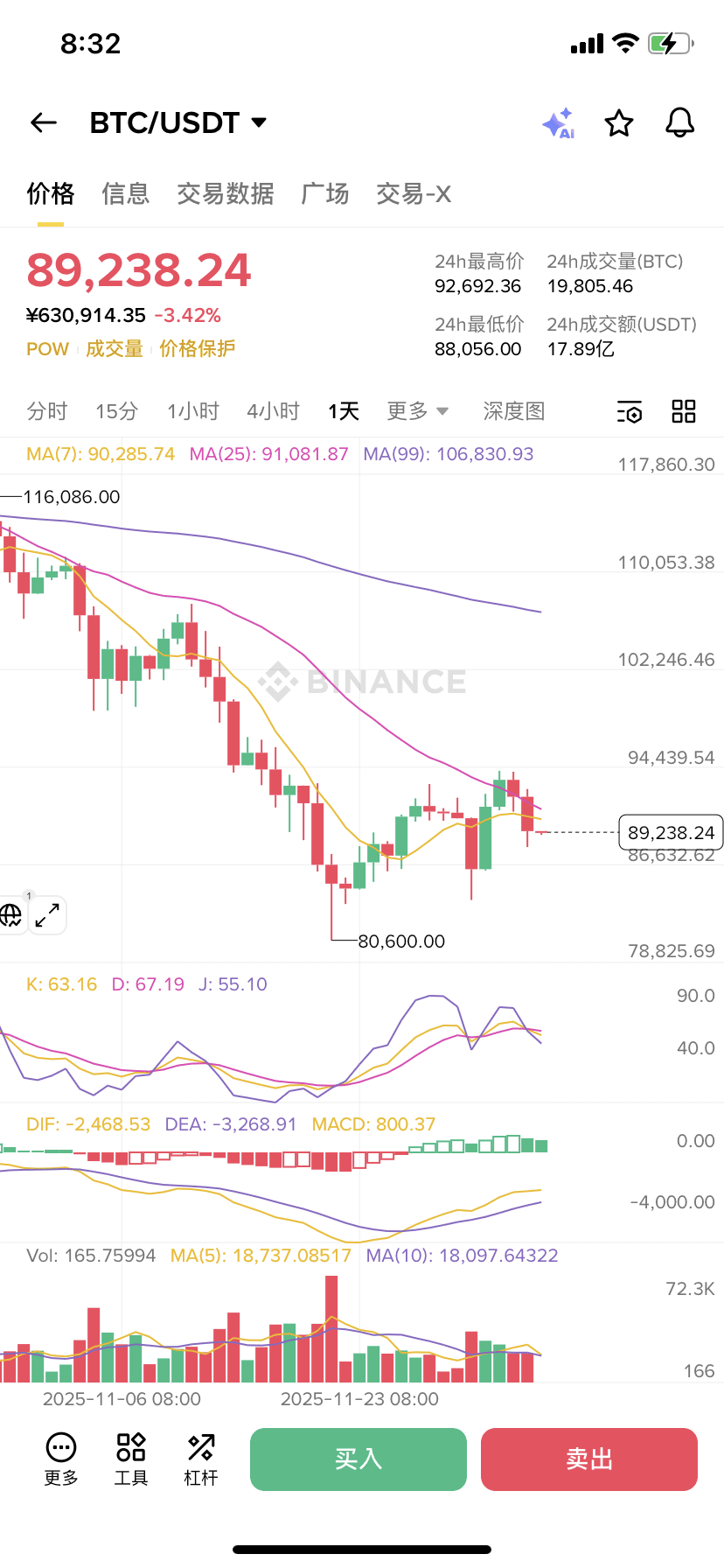Tap the 价格保护 tag link
Screen dimensions: 724x1568
[x=198, y=348]
